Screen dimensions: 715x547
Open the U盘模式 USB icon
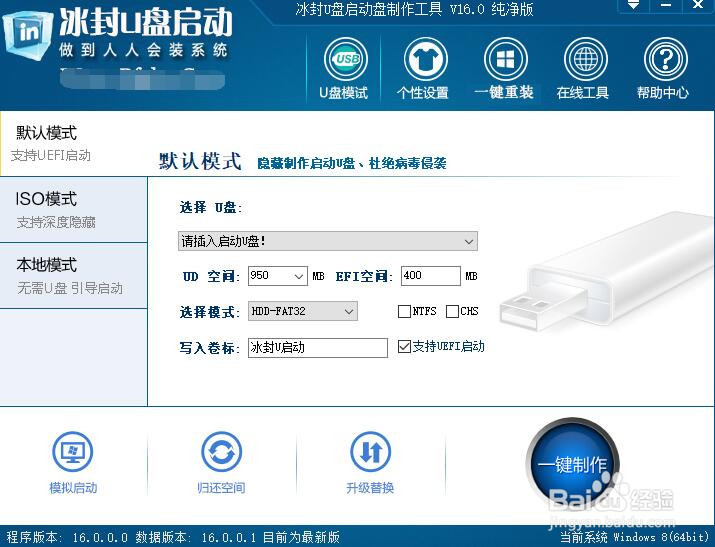346,59
